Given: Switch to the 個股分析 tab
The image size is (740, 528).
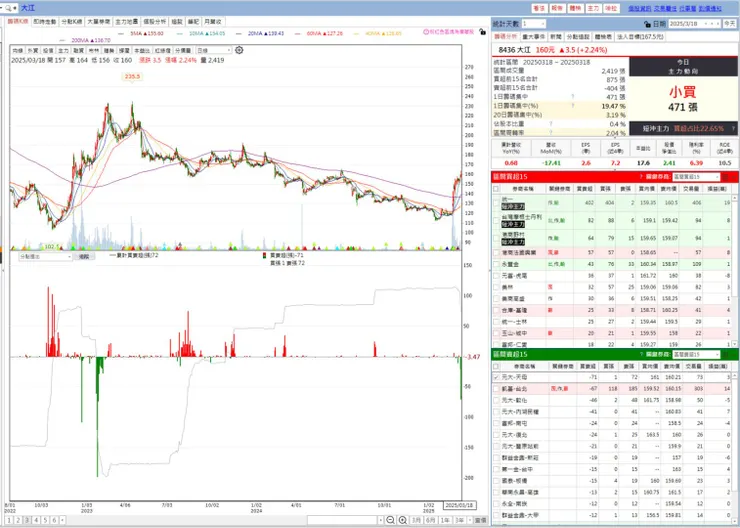Looking at the screenshot, I should click(155, 22).
